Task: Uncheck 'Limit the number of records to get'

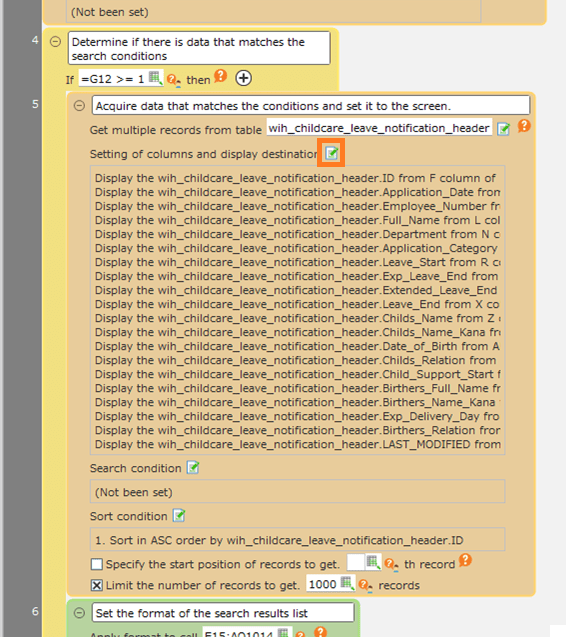Action: click(97, 585)
